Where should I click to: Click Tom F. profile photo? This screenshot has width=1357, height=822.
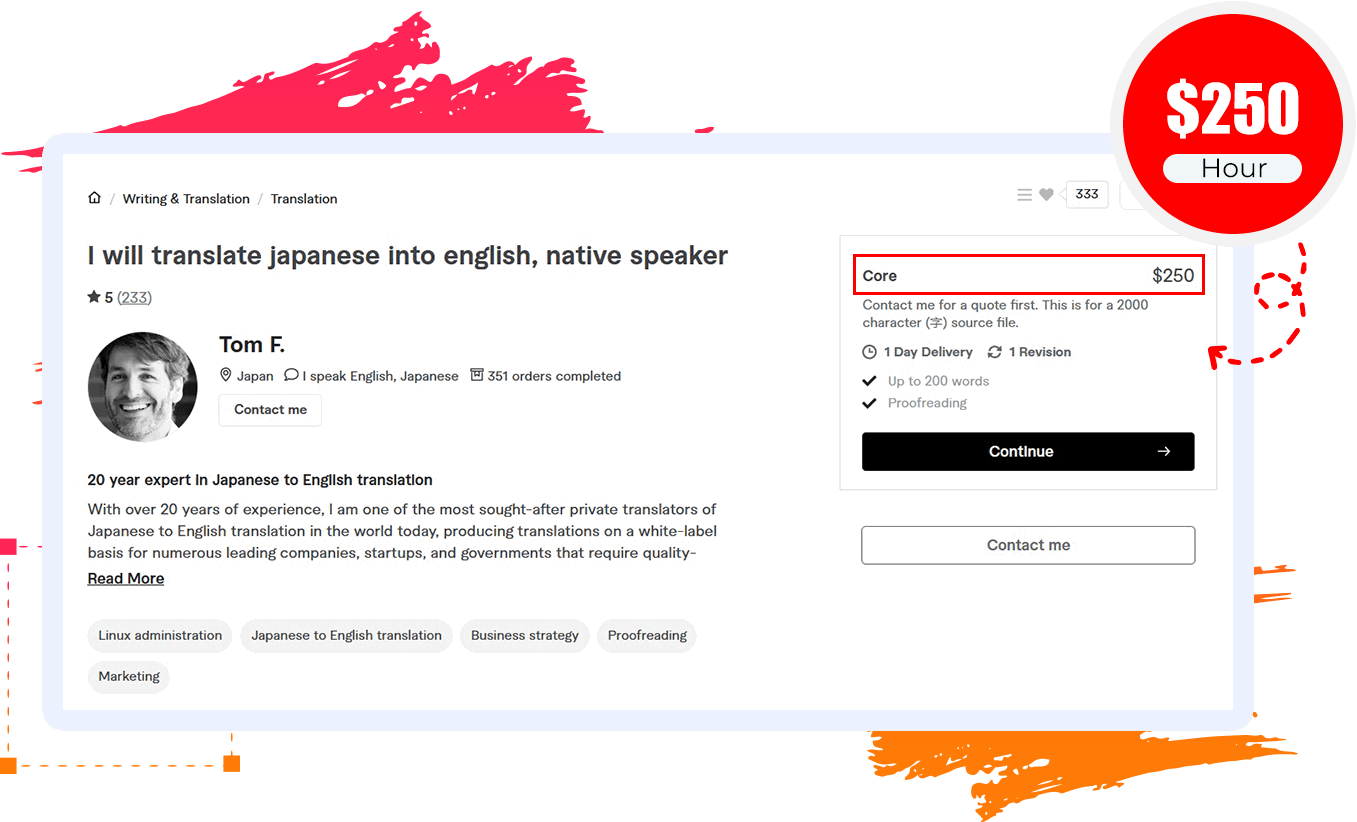(x=143, y=387)
